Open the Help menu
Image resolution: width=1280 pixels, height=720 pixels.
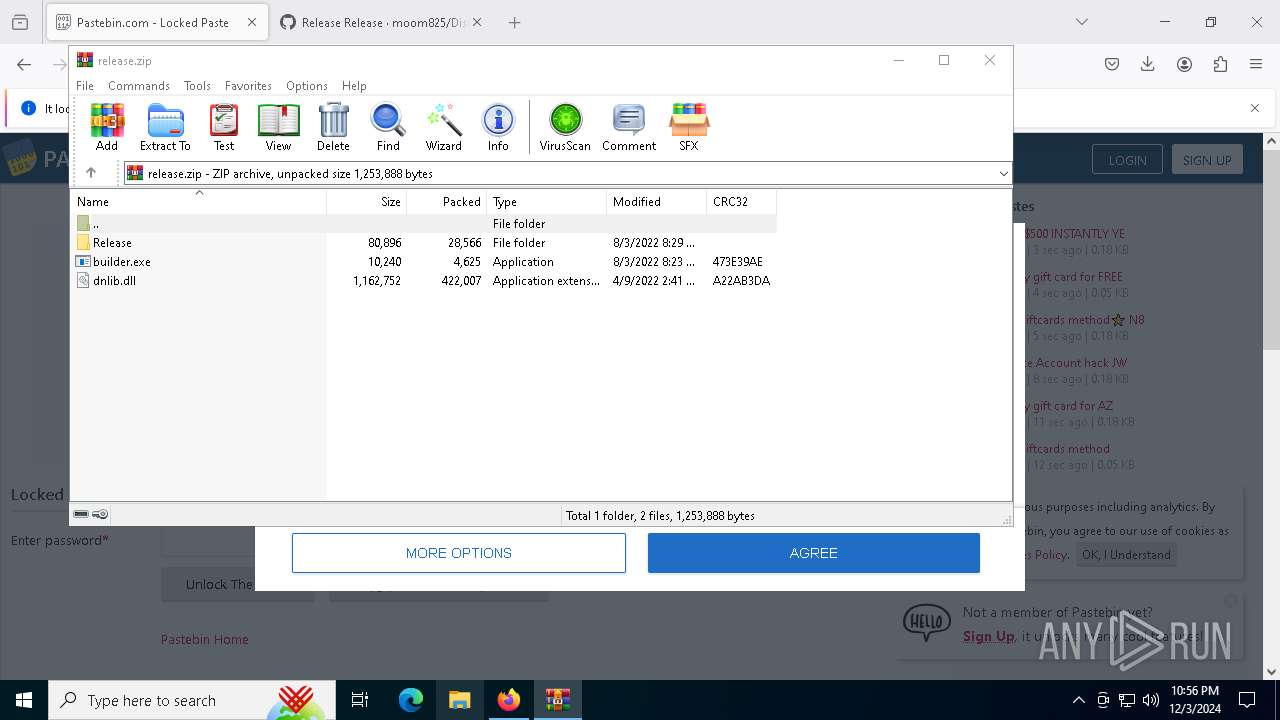click(354, 86)
